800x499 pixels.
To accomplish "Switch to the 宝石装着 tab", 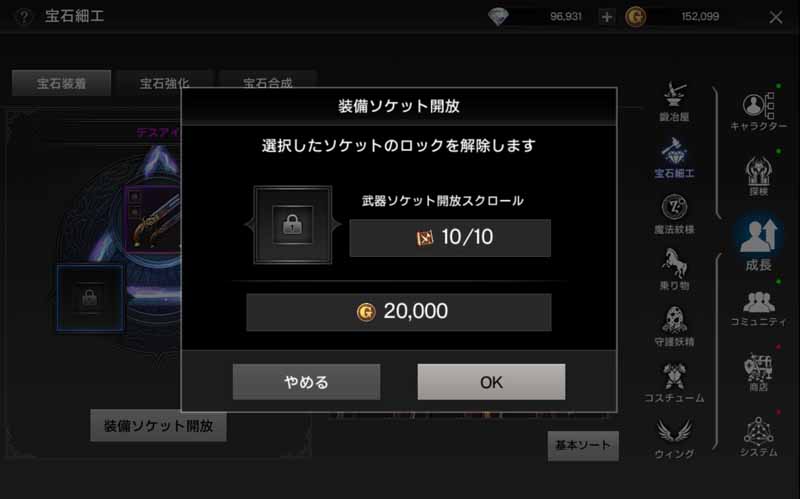I will 61,83.
